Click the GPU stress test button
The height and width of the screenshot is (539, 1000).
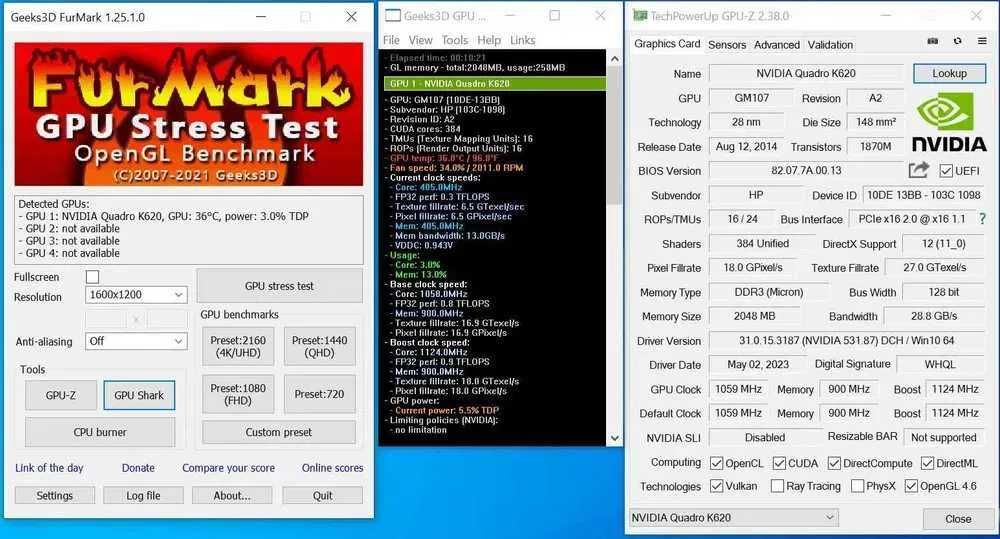click(279, 286)
